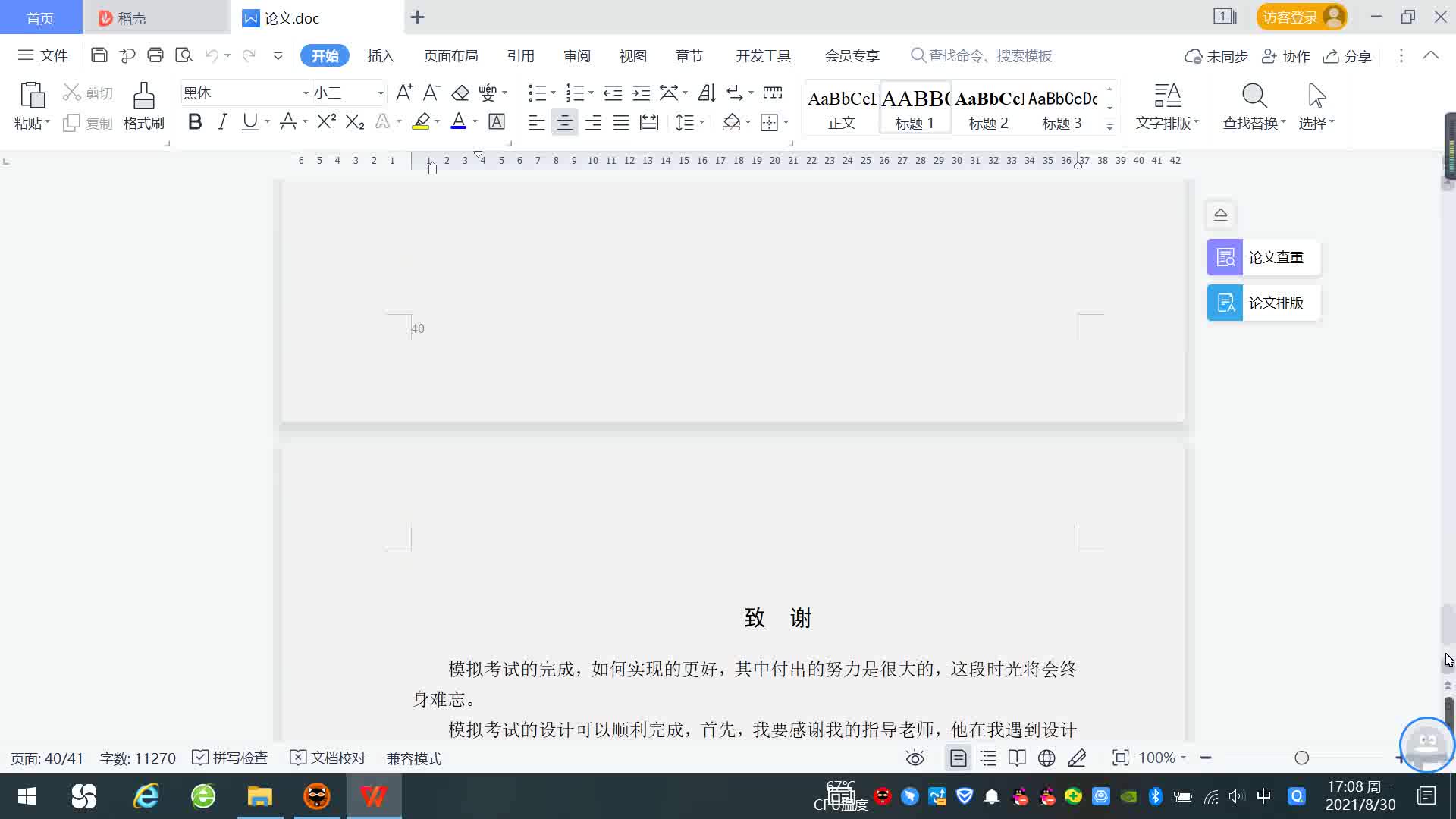Image resolution: width=1456 pixels, height=819 pixels.
Task: Open the font name dropdown showing 黑体
Action: pyautogui.click(x=306, y=93)
